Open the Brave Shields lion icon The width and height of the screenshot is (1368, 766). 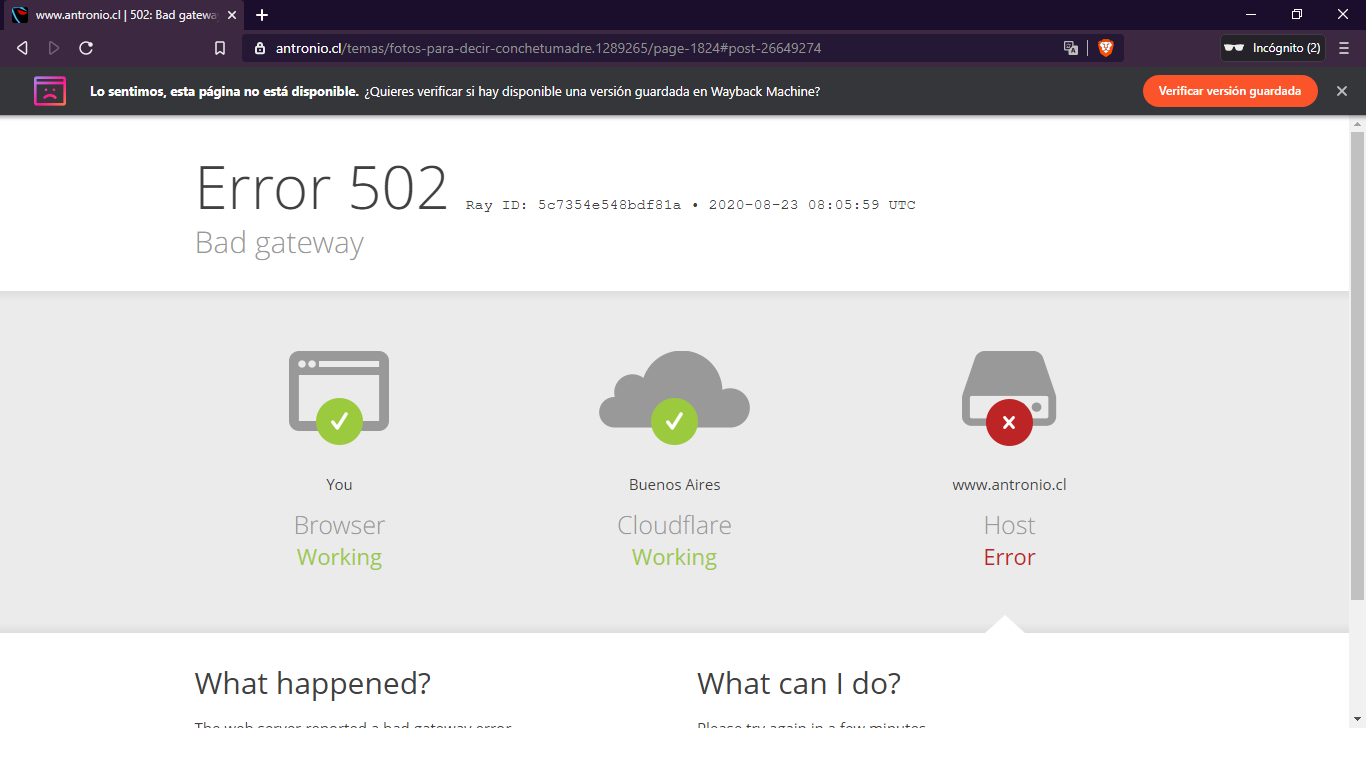pyautogui.click(x=1105, y=48)
